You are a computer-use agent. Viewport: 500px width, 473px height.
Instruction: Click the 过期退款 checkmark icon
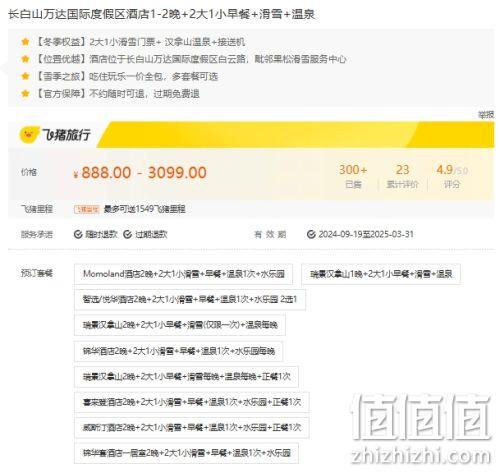pyautogui.click(x=127, y=235)
